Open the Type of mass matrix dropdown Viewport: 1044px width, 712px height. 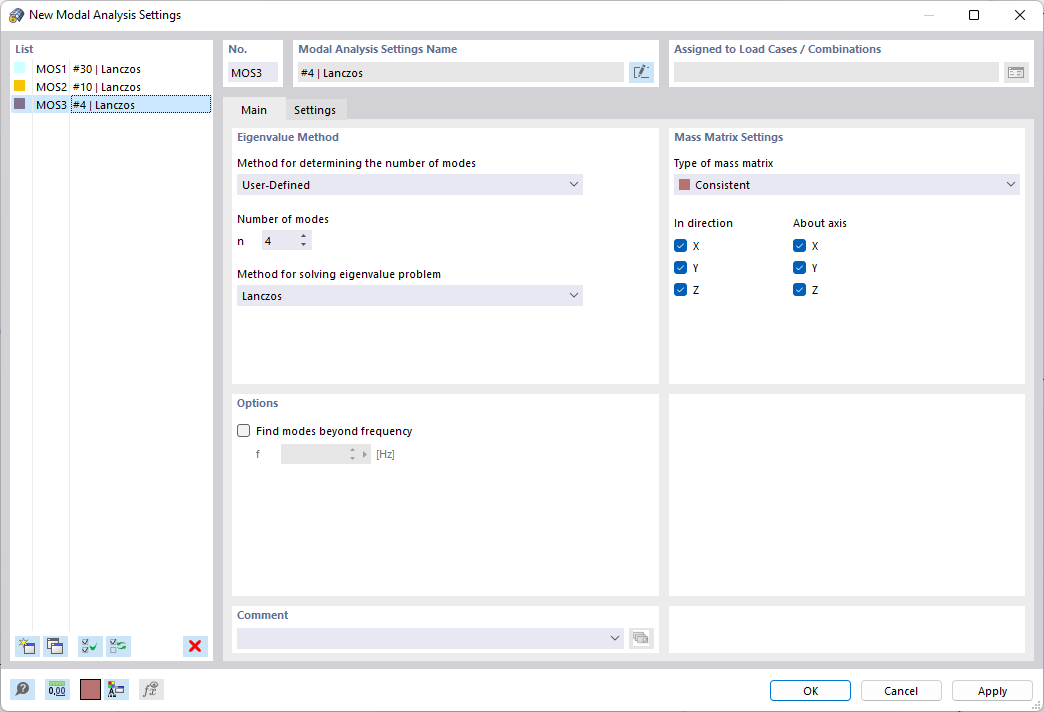(847, 185)
